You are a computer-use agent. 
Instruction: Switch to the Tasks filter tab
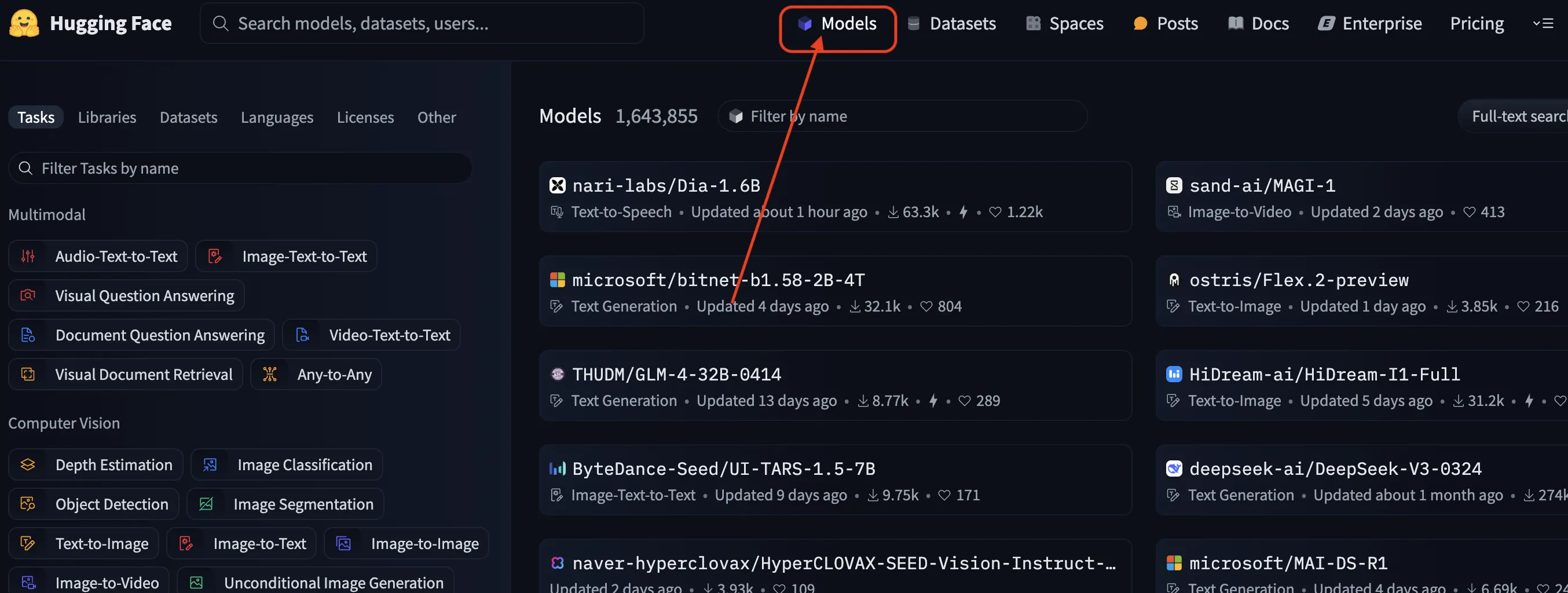[35, 117]
